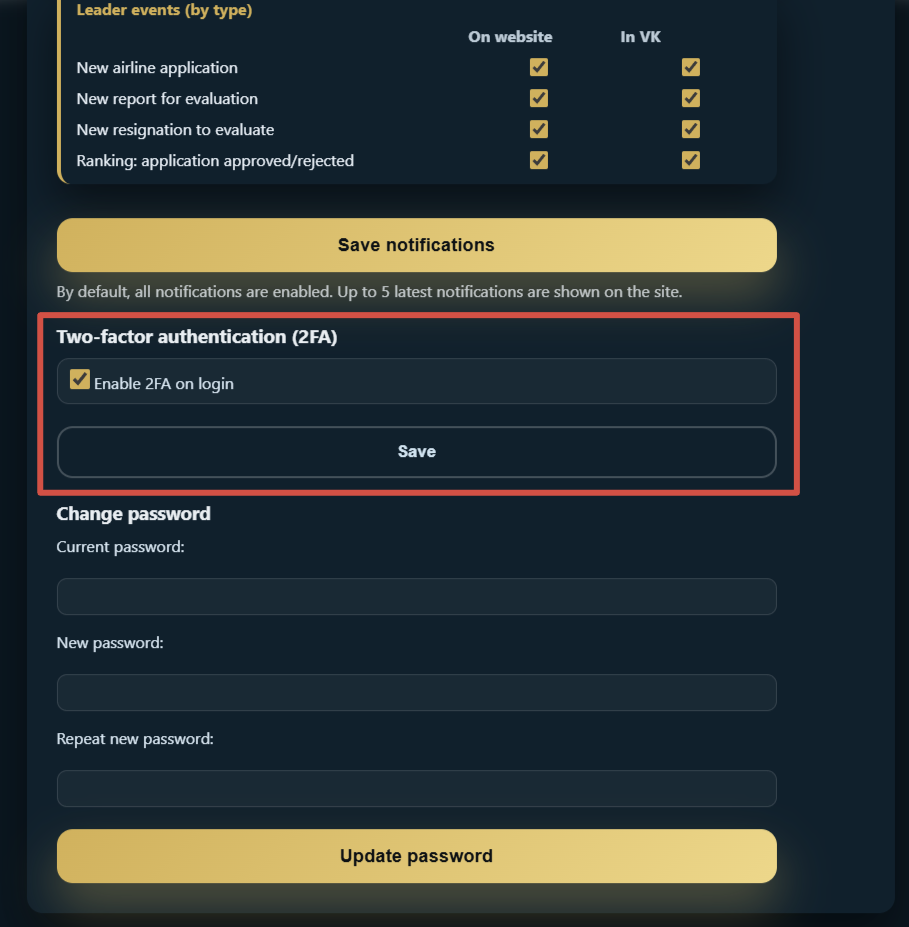The image size is (909, 927).
Task: Toggle the VK checkbox for New report for evaluation
Action: click(690, 98)
